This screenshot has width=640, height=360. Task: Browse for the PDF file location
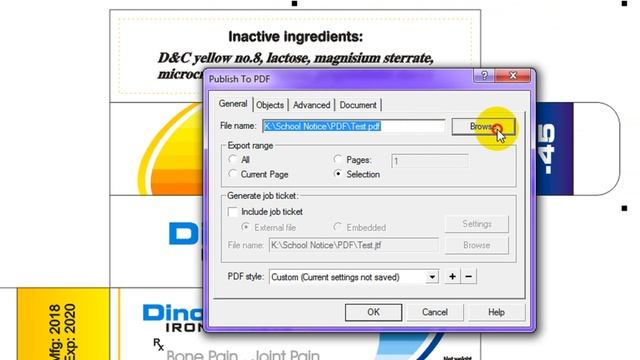click(483, 127)
